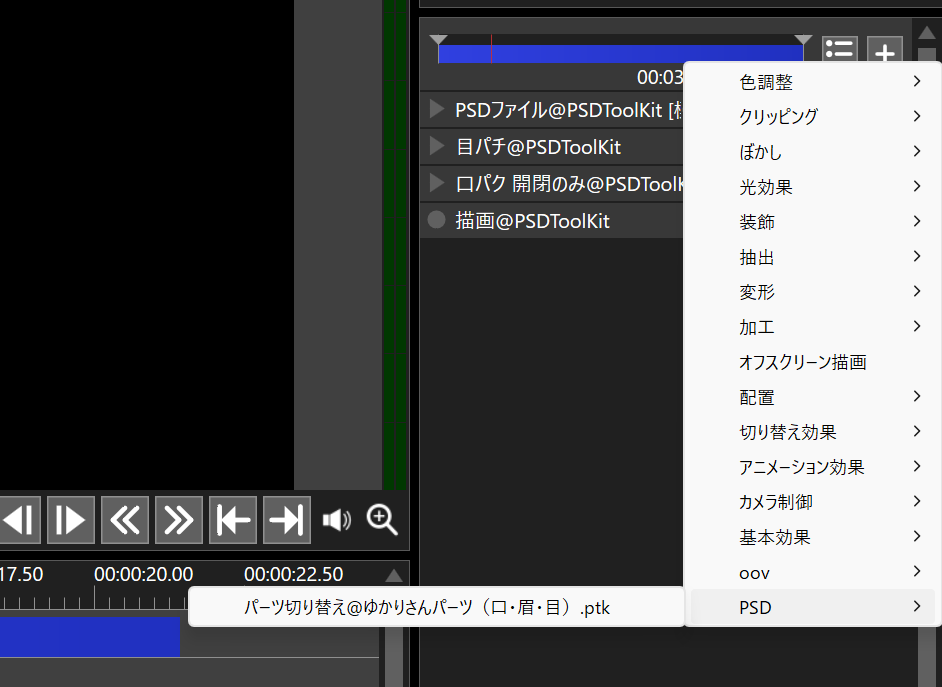Click the blue clip on the timeline
This screenshot has height=687, width=942.
[88, 637]
